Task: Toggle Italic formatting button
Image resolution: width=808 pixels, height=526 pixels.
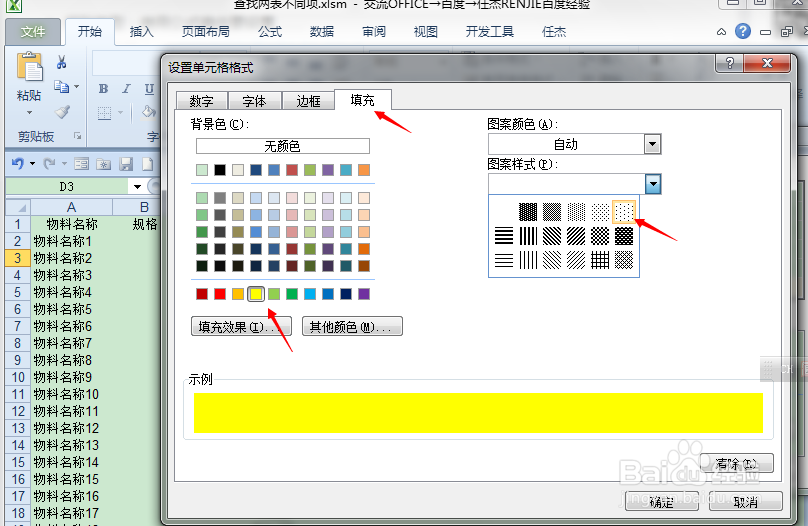Action: click(x=126, y=89)
